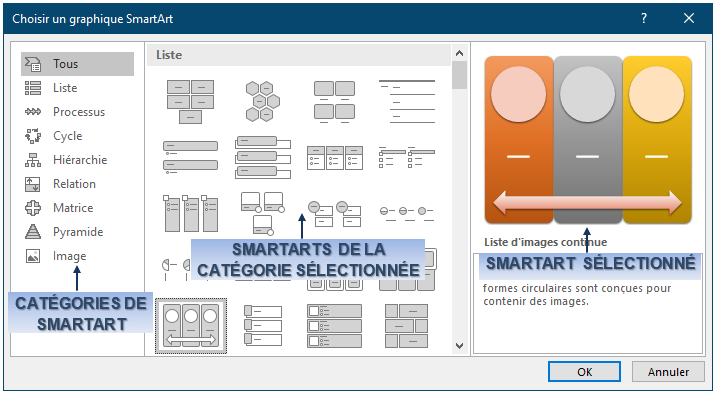Pick the alternating hexagons layout

[263, 101]
